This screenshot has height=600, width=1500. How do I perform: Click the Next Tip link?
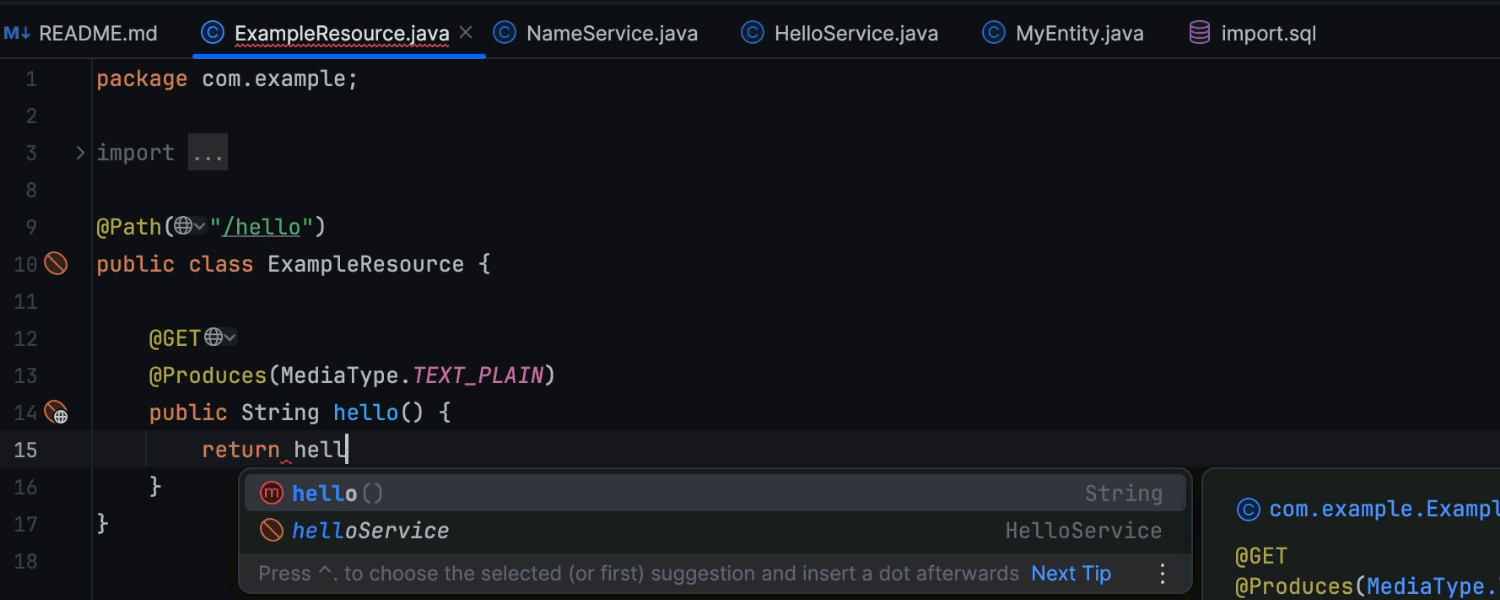tap(1071, 573)
